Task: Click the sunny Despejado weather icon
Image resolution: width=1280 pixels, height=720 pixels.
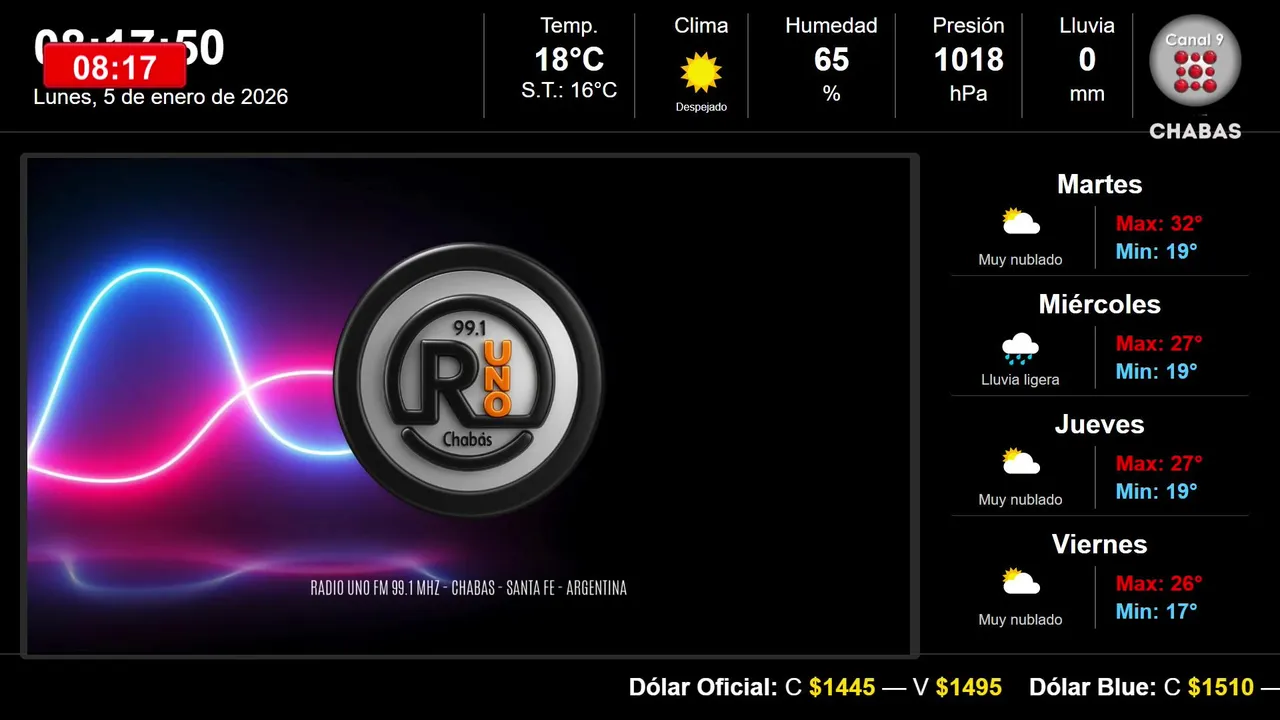Action: pyautogui.click(x=701, y=72)
